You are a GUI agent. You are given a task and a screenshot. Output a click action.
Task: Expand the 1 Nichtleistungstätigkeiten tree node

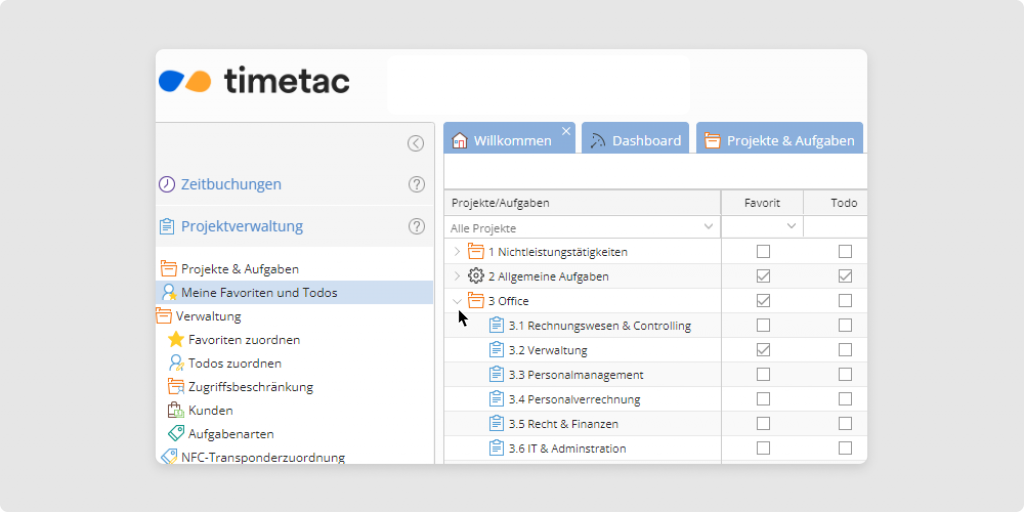coord(457,251)
